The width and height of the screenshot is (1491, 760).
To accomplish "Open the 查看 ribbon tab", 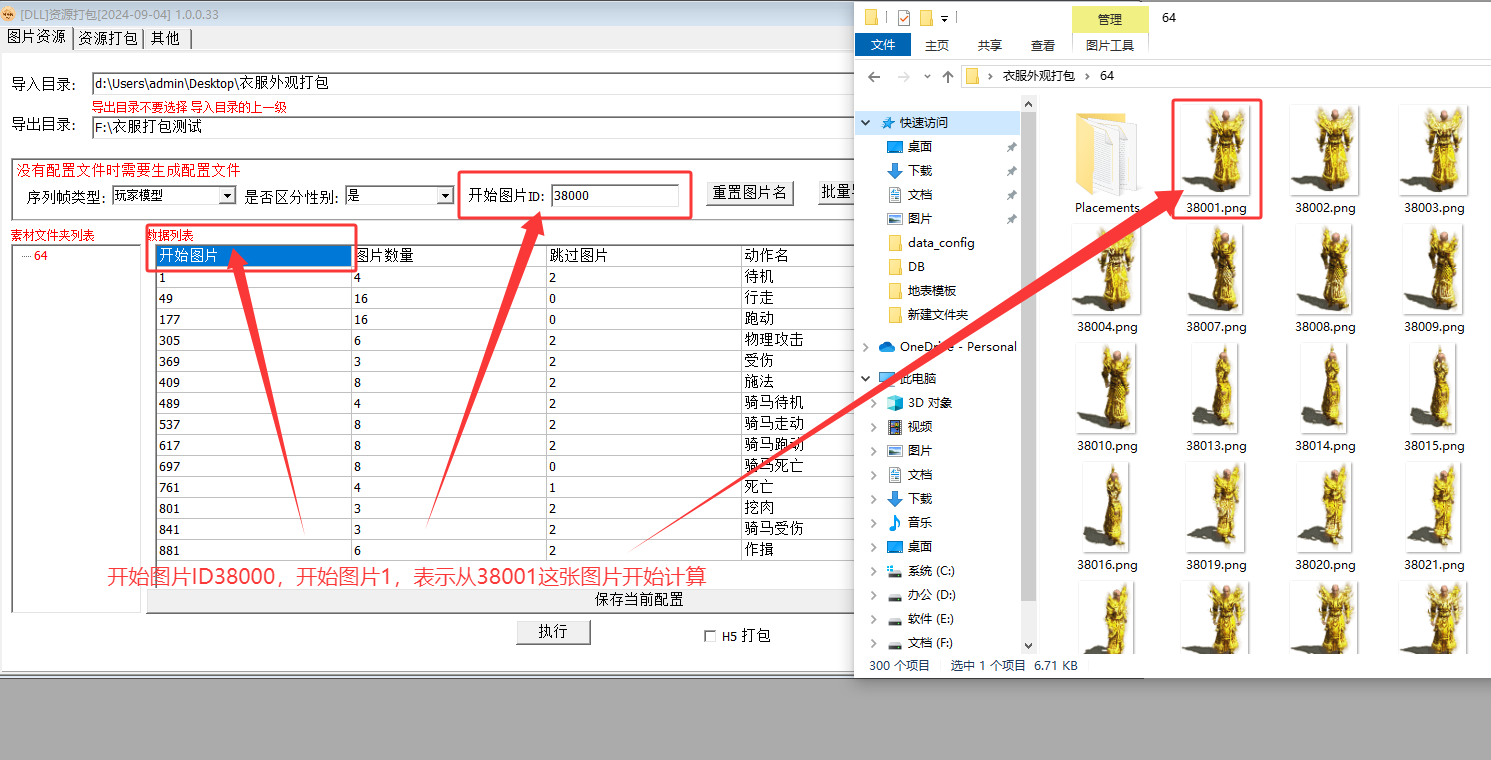I will [1042, 45].
